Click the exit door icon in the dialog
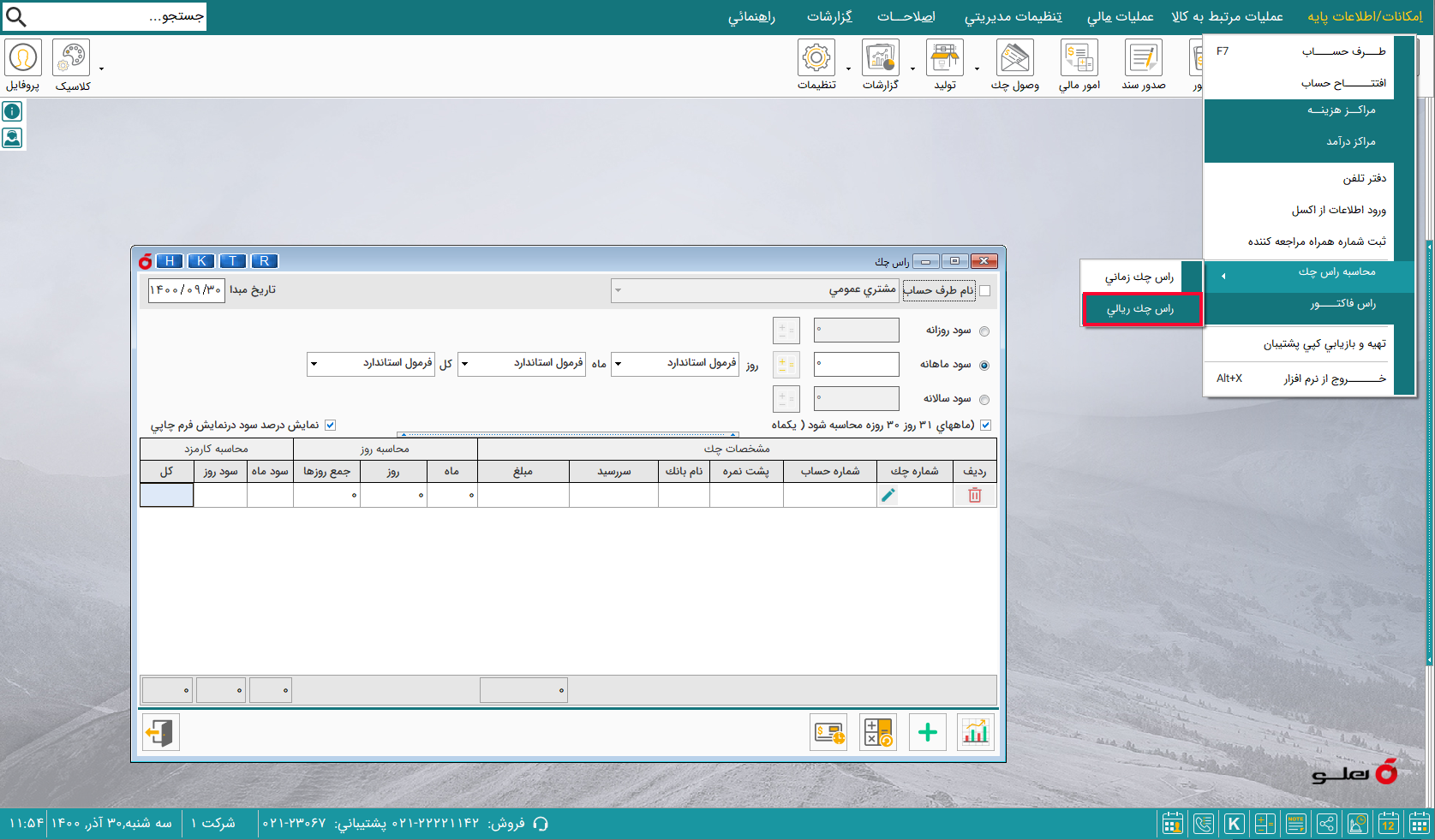 [160, 732]
